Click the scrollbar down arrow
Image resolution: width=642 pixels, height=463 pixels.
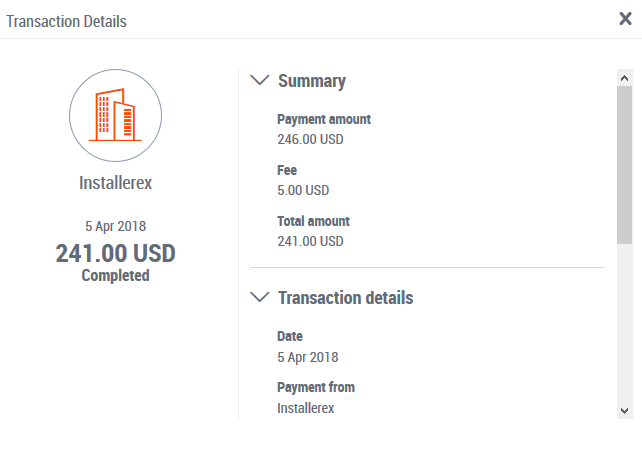point(624,411)
